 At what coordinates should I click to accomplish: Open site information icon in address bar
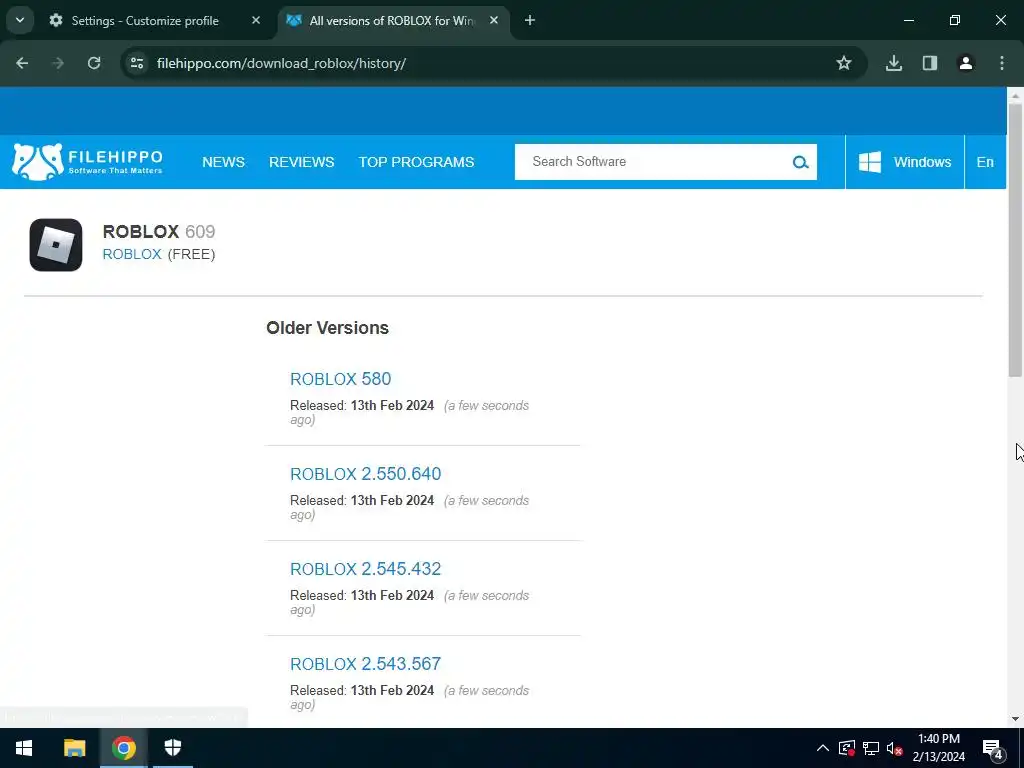[x=137, y=63]
